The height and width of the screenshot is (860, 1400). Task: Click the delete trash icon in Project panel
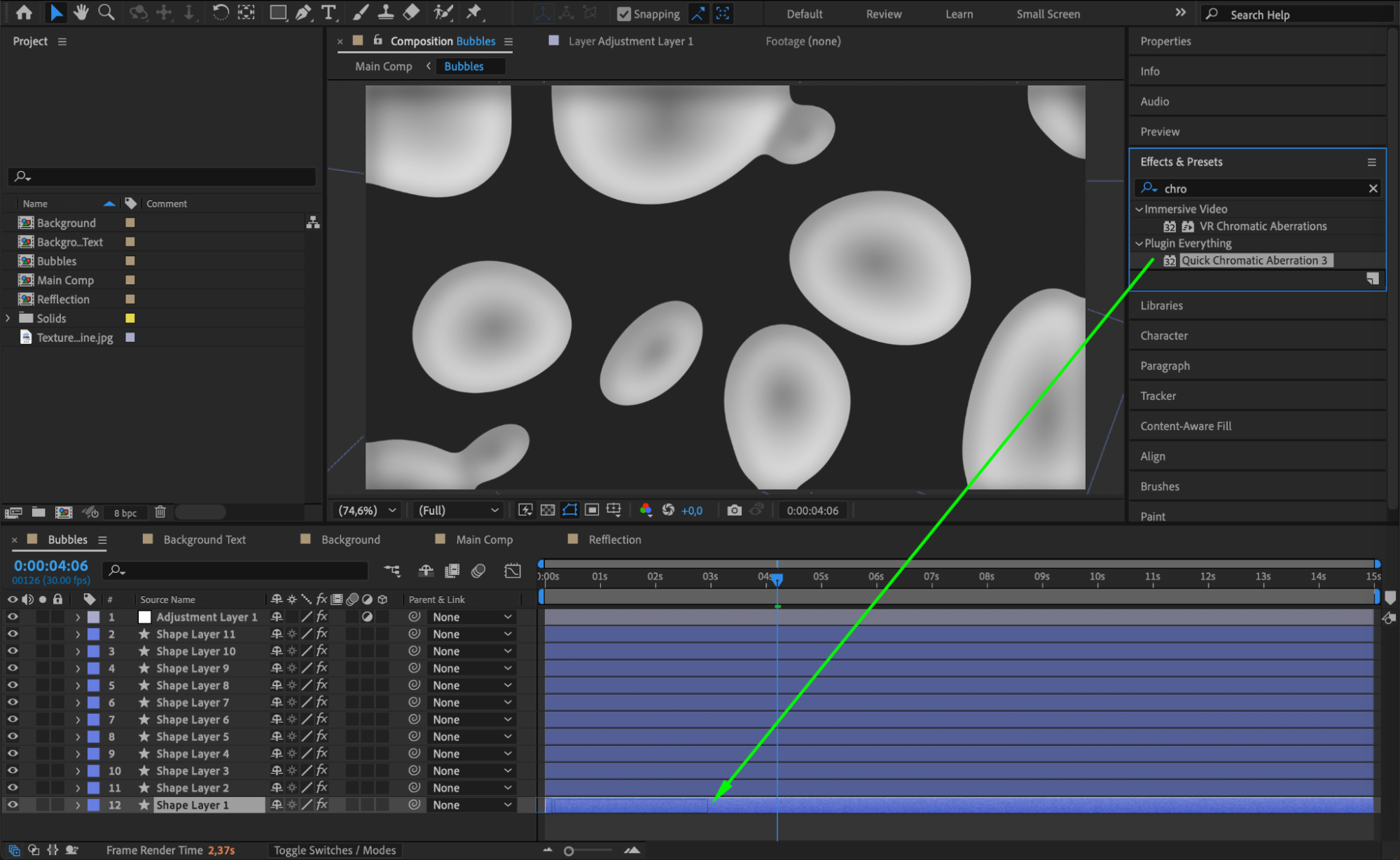160,512
